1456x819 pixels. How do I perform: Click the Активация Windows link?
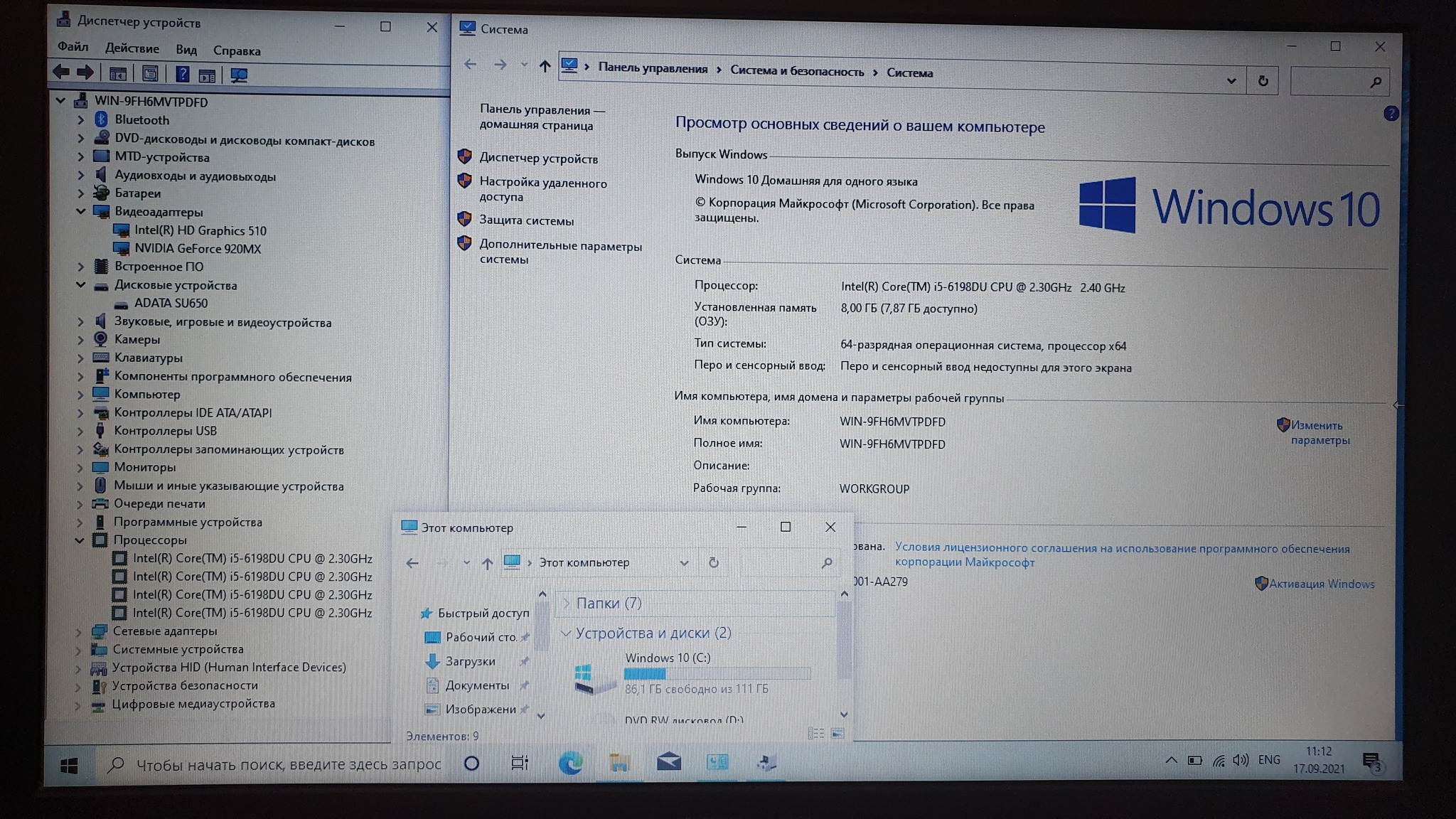[1322, 584]
